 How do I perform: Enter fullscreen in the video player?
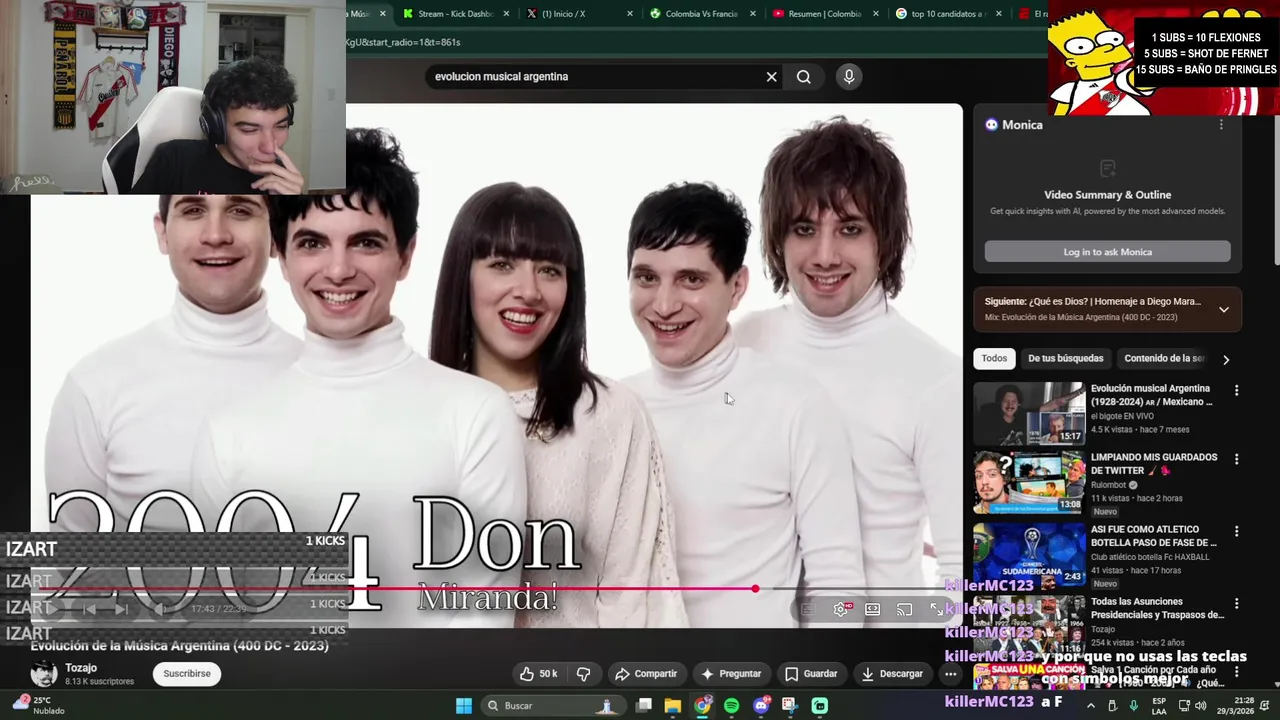coord(936,609)
